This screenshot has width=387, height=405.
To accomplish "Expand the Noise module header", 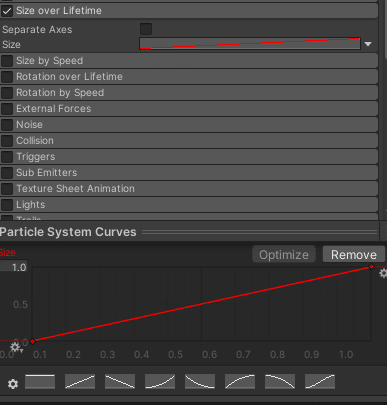I will [x=189, y=125].
